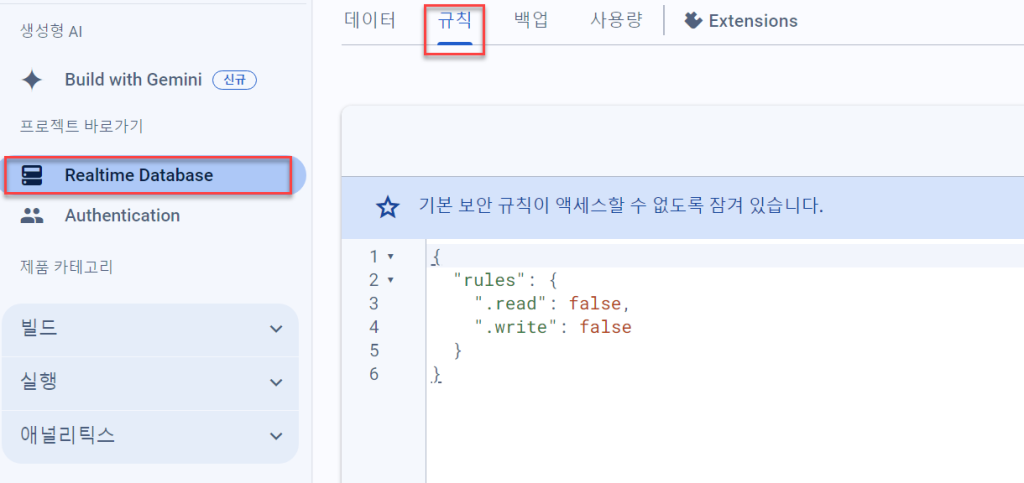Collapse code fold arrow on line 1

(391, 257)
